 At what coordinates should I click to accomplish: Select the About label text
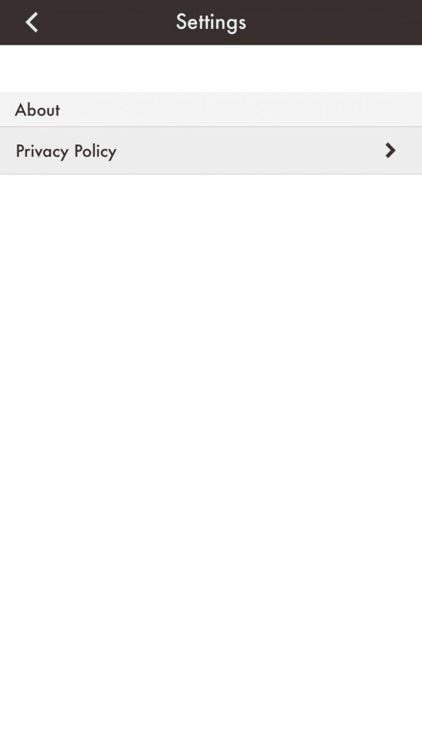point(37,110)
